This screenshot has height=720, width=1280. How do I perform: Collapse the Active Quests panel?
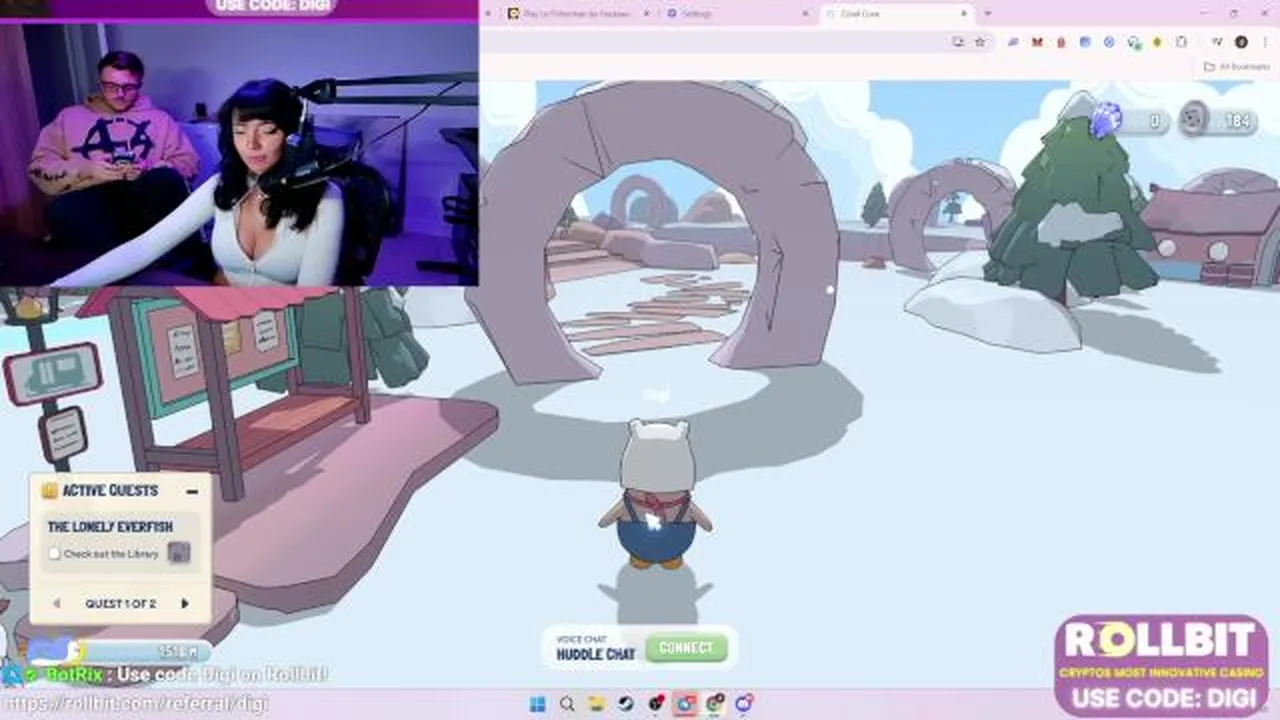point(192,491)
